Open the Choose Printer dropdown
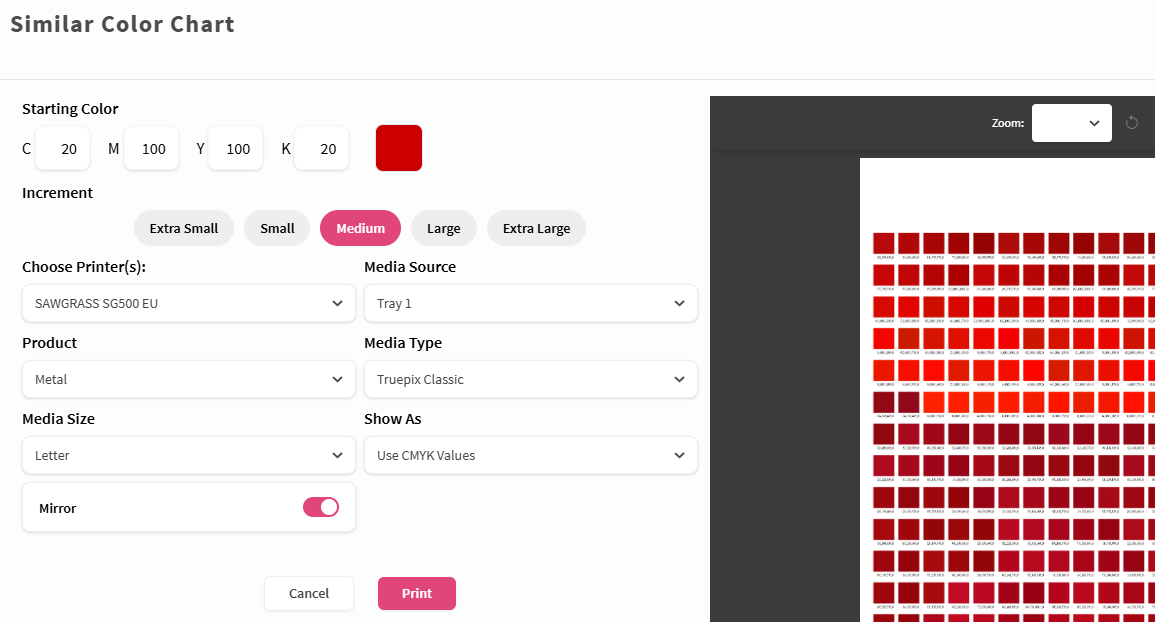1155x622 pixels. pyautogui.click(x=189, y=304)
